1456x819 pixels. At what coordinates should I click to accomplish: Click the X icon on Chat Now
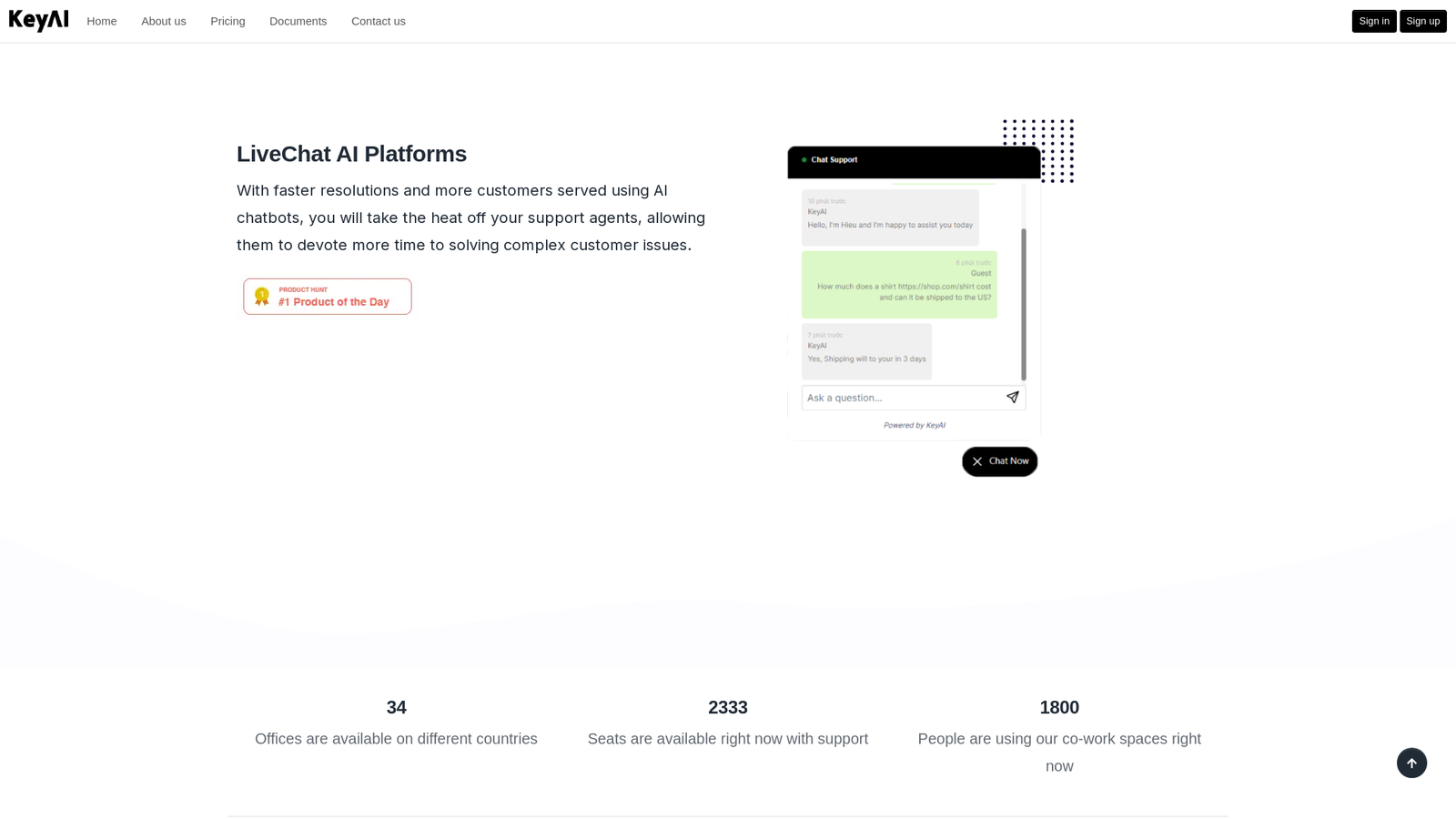click(977, 461)
